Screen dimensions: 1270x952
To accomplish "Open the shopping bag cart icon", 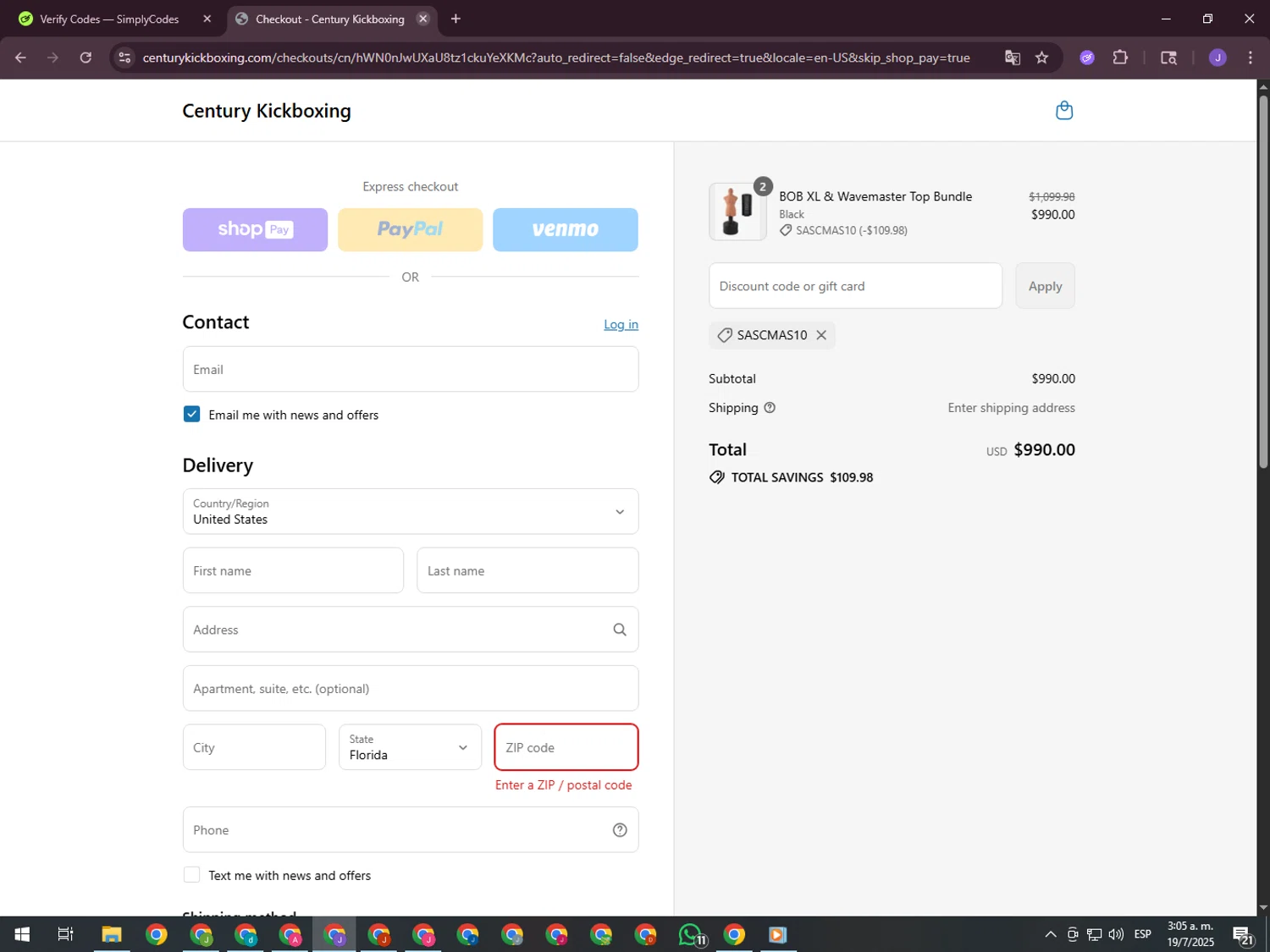I will 1064,111.
